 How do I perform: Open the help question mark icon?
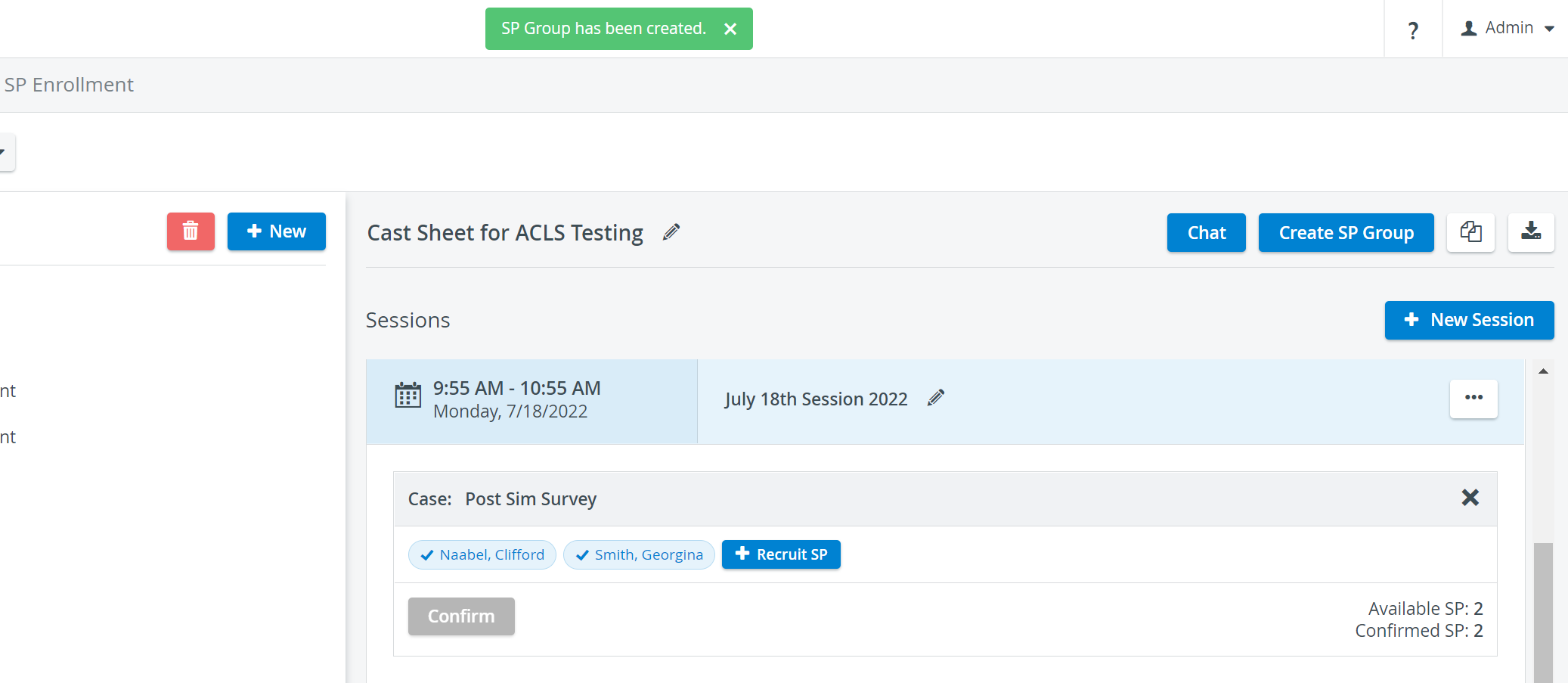click(x=1413, y=29)
